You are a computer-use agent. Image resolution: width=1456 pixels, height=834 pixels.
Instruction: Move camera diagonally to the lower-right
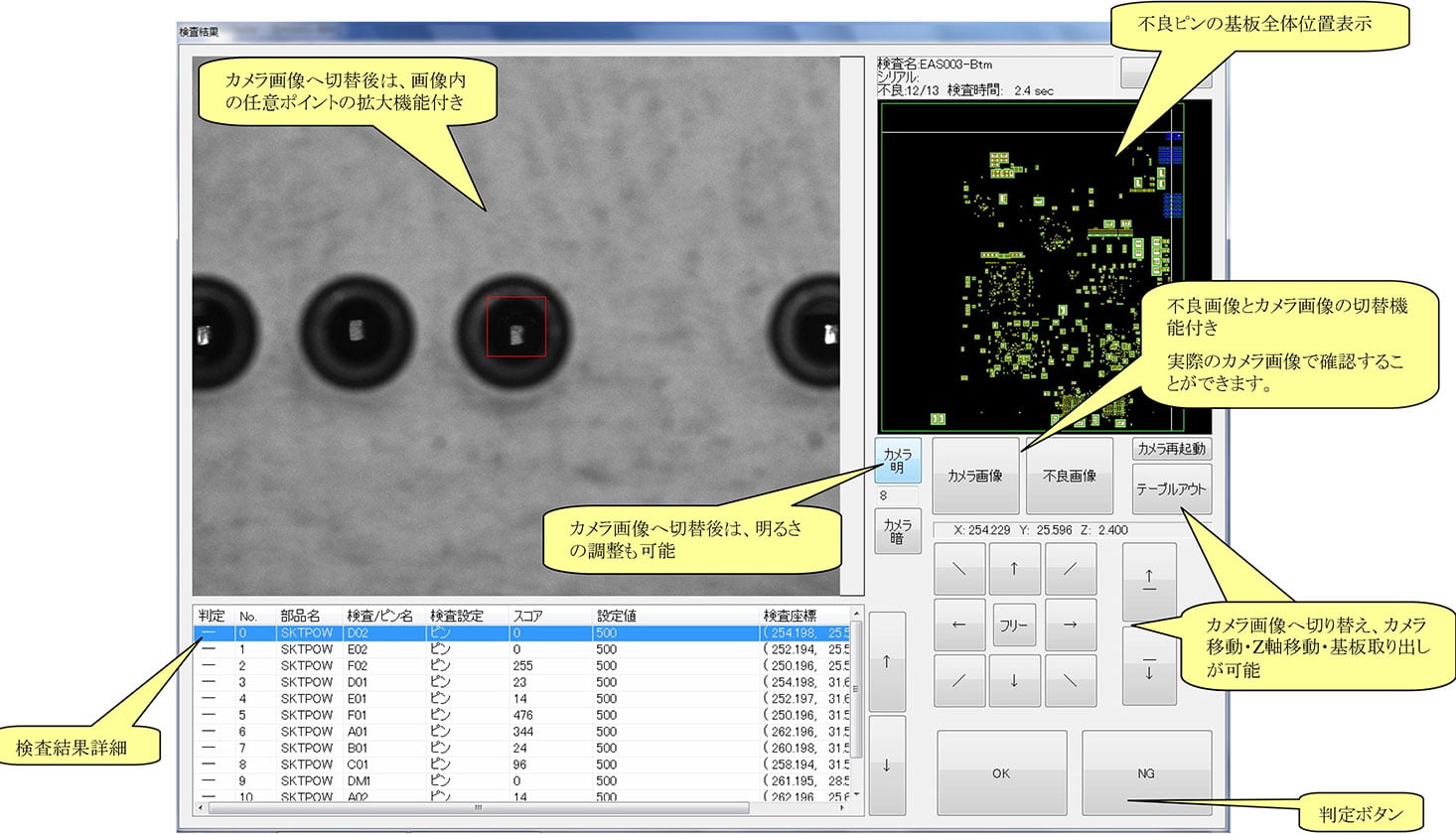pos(1070,681)
